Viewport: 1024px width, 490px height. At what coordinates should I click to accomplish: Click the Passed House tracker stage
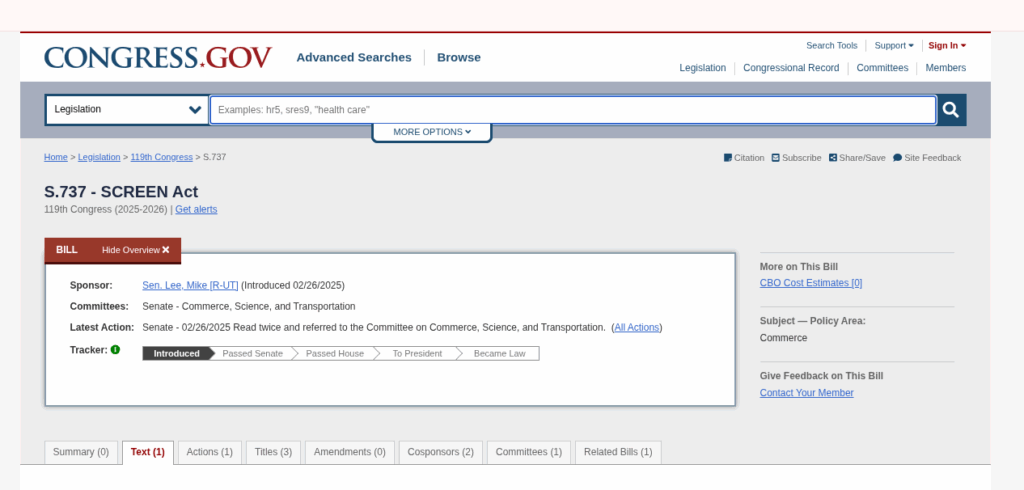point(335,353)
